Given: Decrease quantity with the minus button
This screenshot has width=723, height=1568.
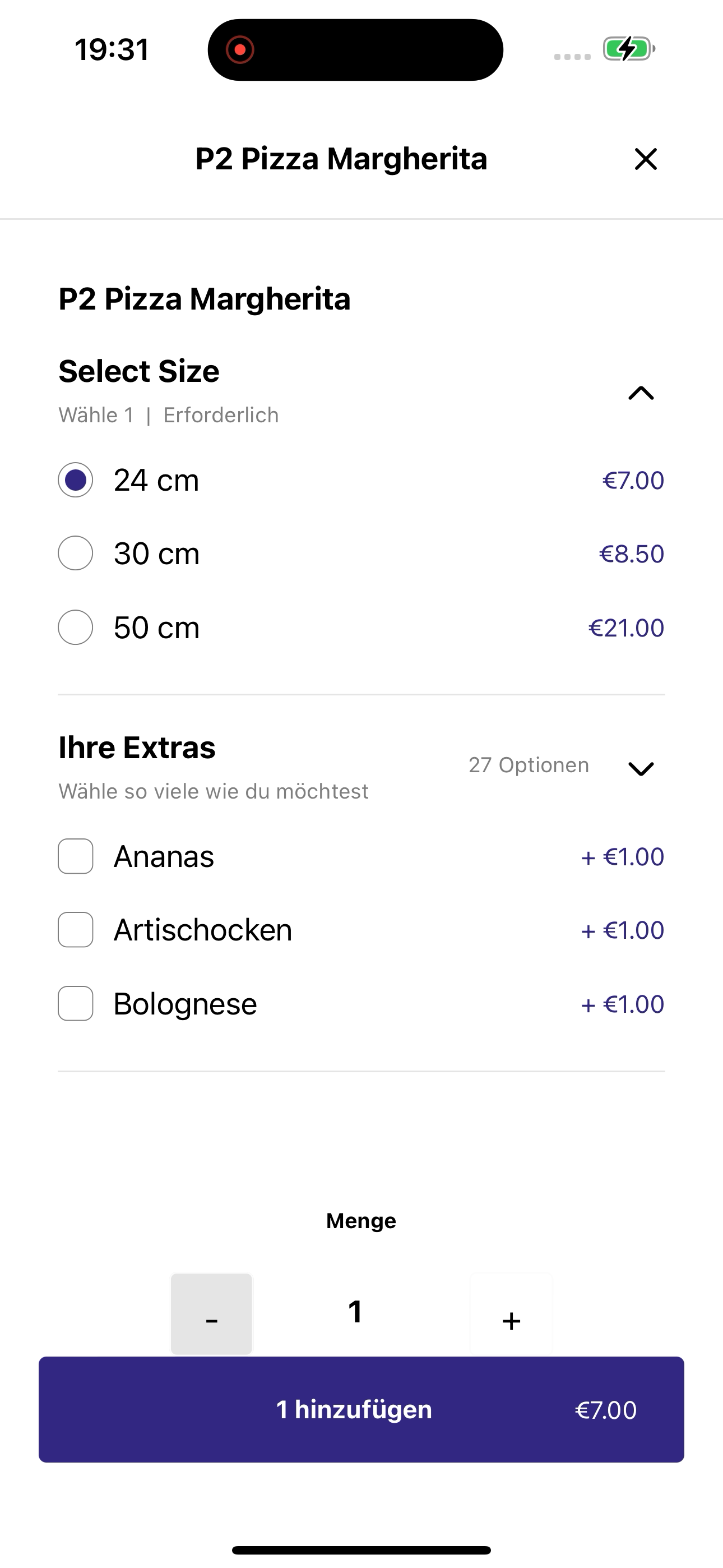Looking at the screenshot, I should click(211, 1313).
